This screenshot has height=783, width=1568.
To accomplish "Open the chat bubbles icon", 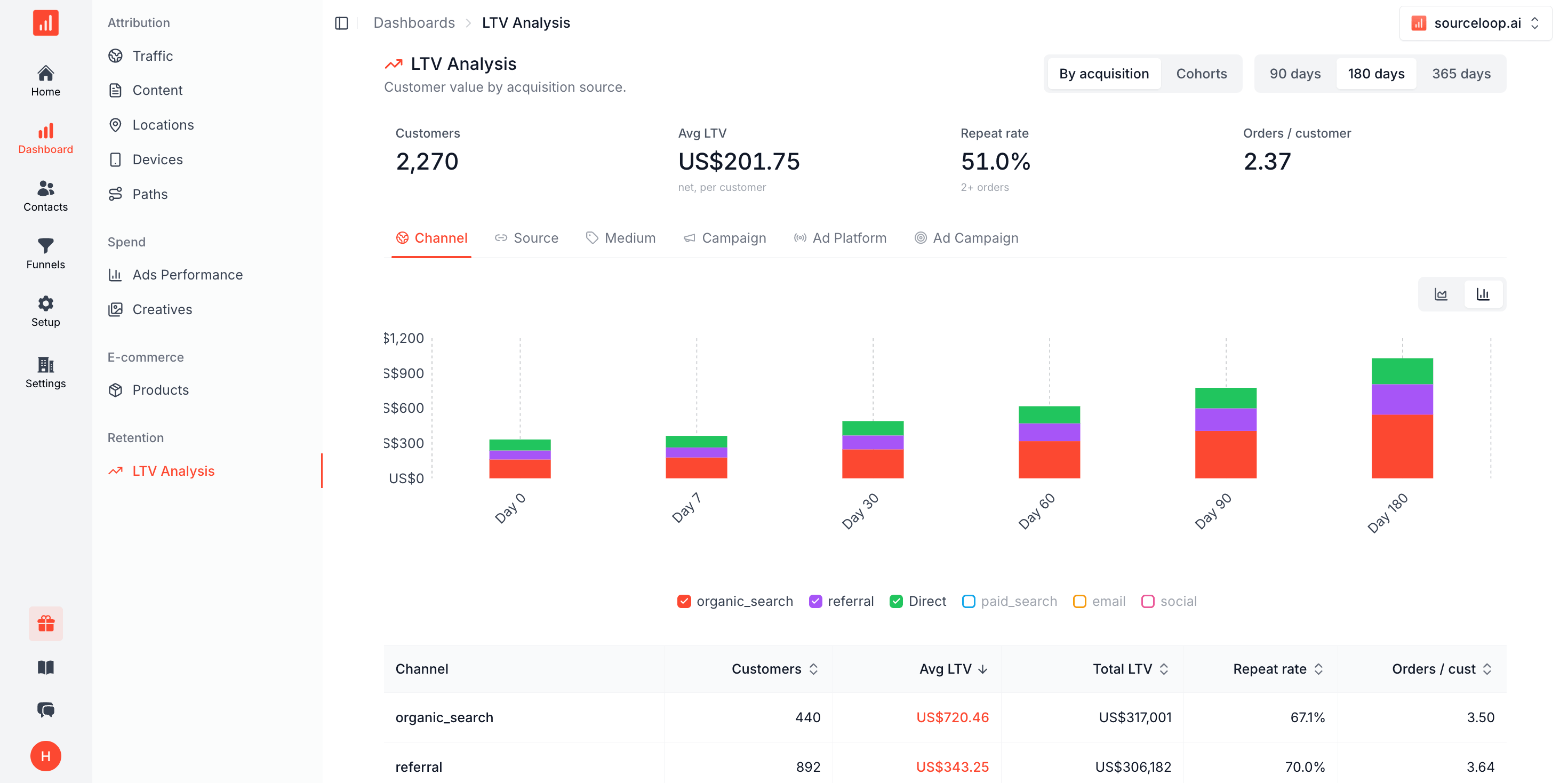I will [46, 710].
